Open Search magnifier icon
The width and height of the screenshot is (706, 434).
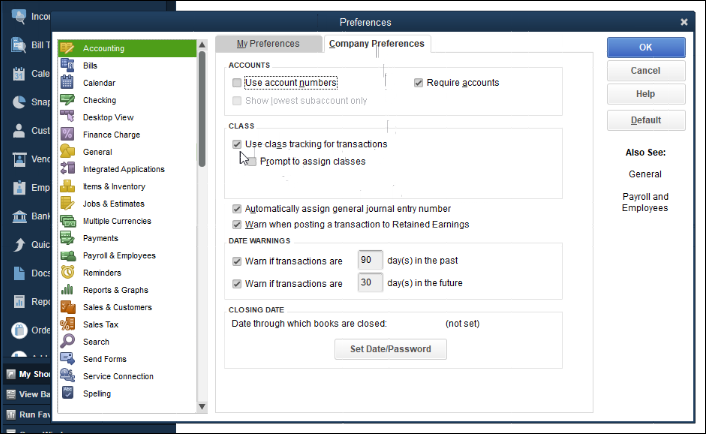[x=68, y=341]
